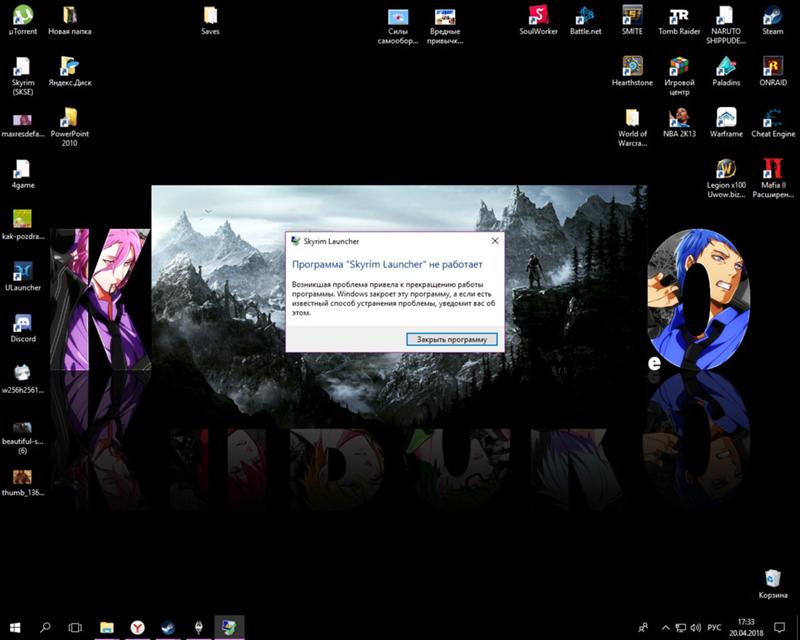This screenshot has width=800, height=640.
Task: Select the Mafia II shortcut icon
Action: click(x=773, y=179)
